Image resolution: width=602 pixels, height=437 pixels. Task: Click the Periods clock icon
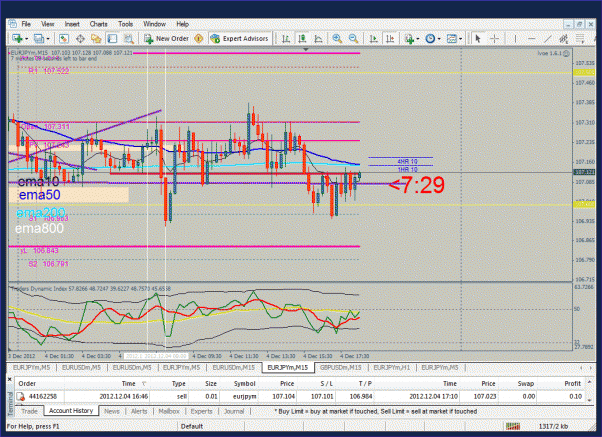coord(430,38)
